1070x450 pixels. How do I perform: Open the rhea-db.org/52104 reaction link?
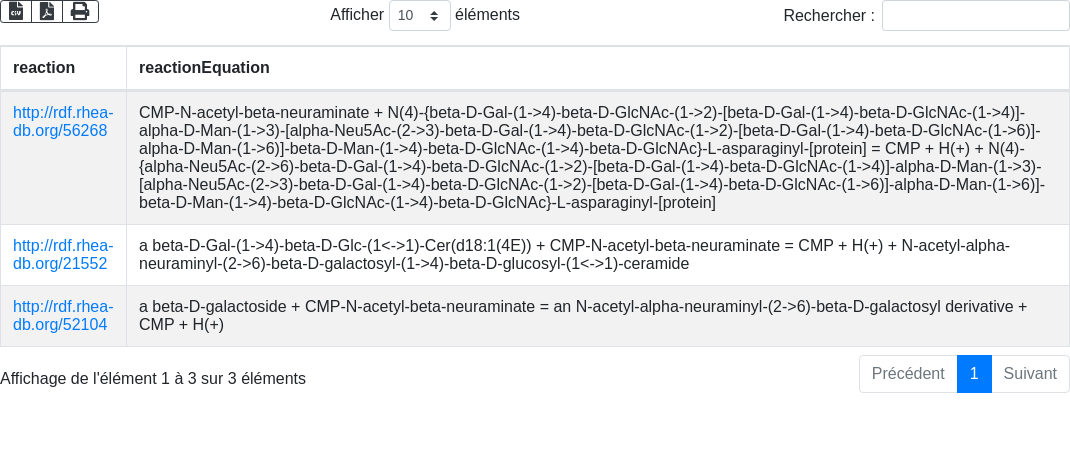63,315
